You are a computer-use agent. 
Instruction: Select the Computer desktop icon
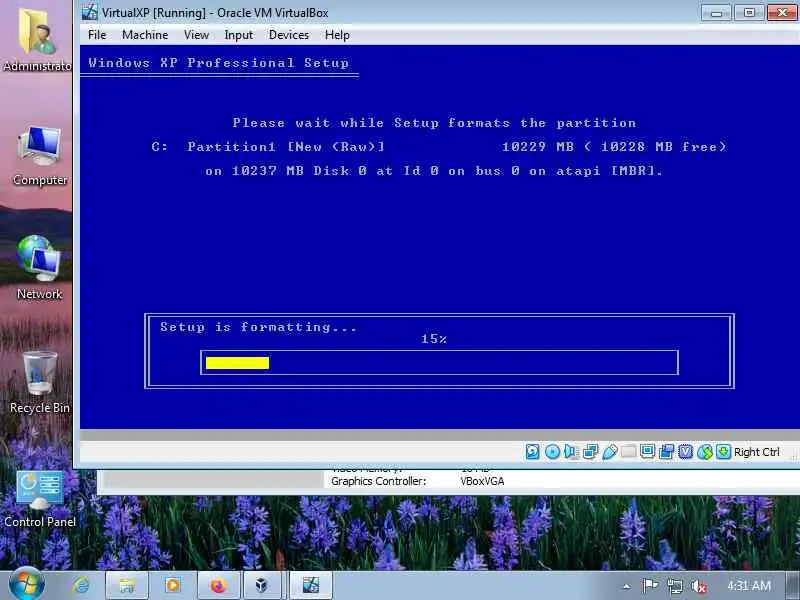click(40, 155)
